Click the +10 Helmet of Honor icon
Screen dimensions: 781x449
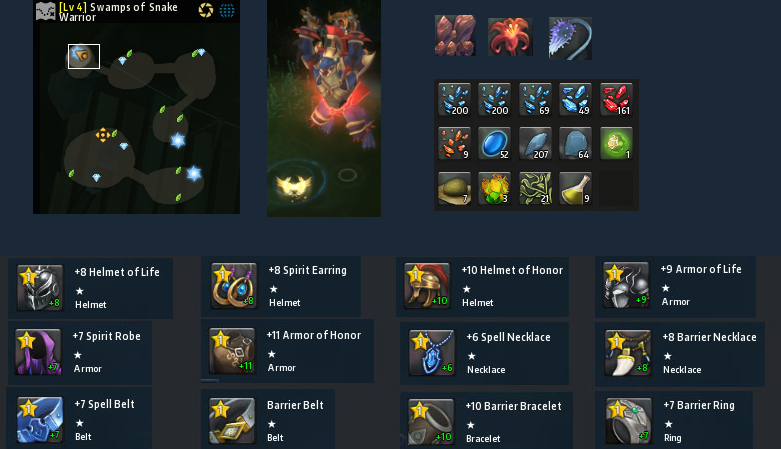[x=427, y=286]
